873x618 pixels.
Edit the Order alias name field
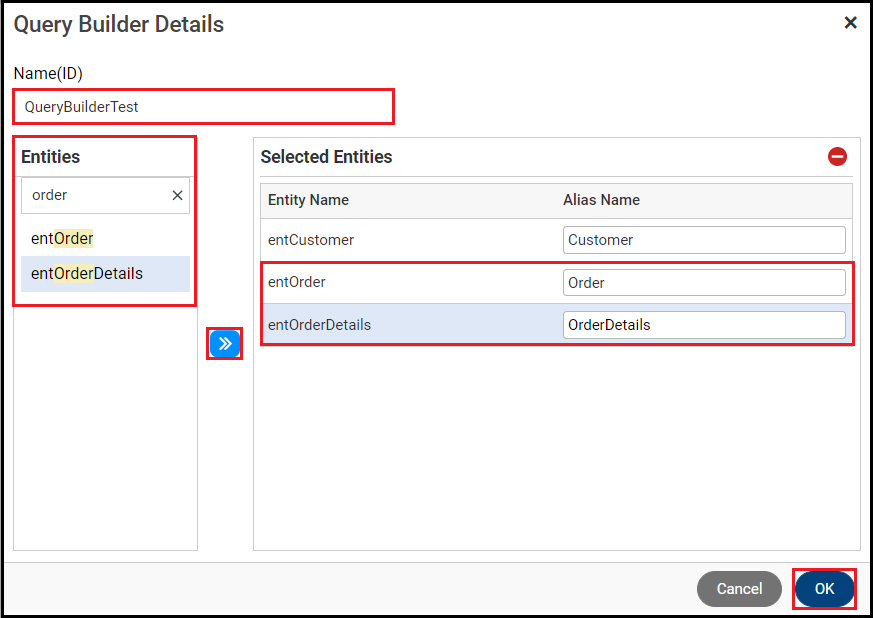click(703, 283)
